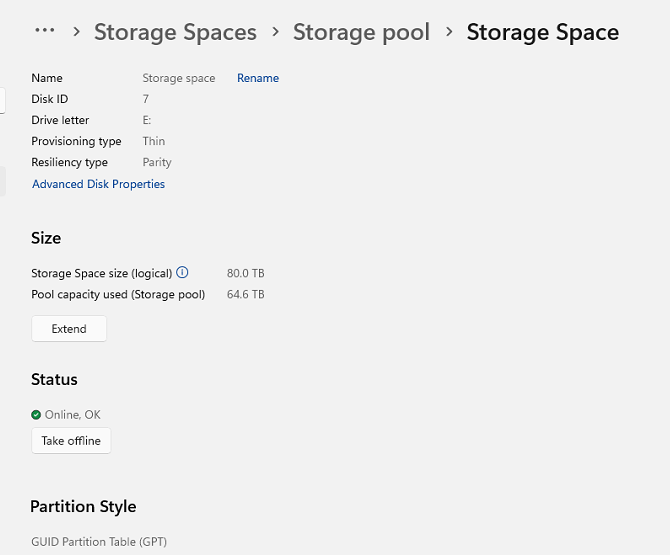Viewport: 670px width, 555px height.
Task: Click the Rename link
Action: tap(258, 78)
